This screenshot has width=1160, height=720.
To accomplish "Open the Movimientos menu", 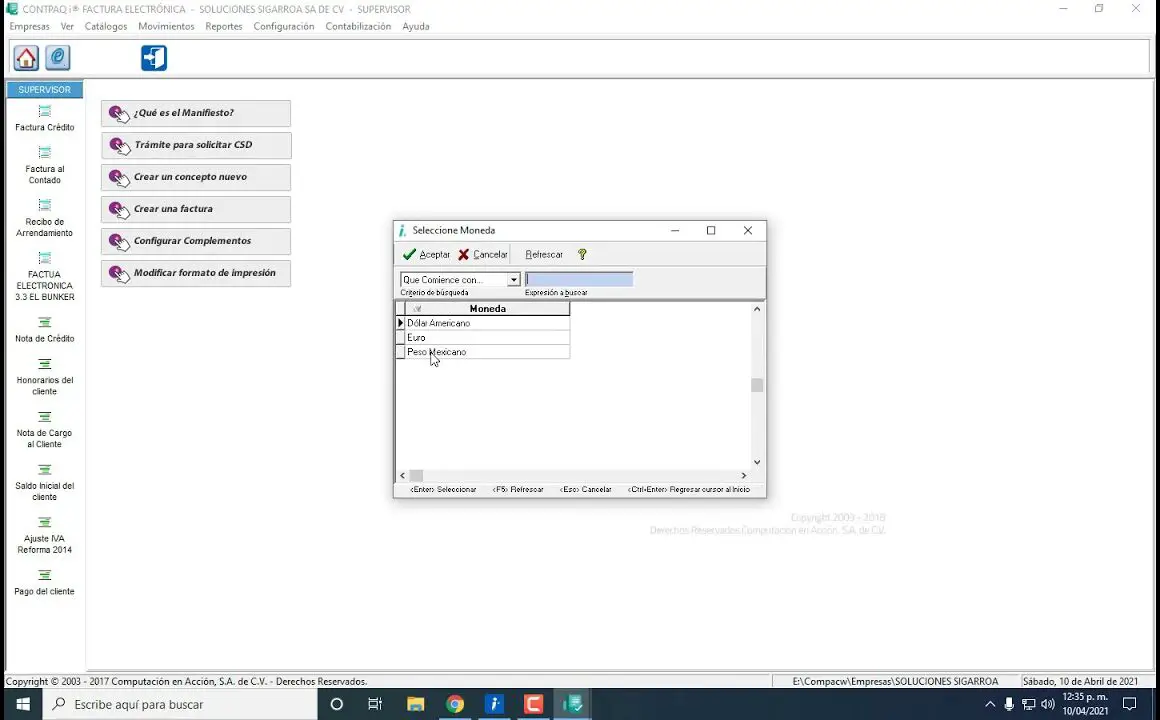I will (166, 27).
